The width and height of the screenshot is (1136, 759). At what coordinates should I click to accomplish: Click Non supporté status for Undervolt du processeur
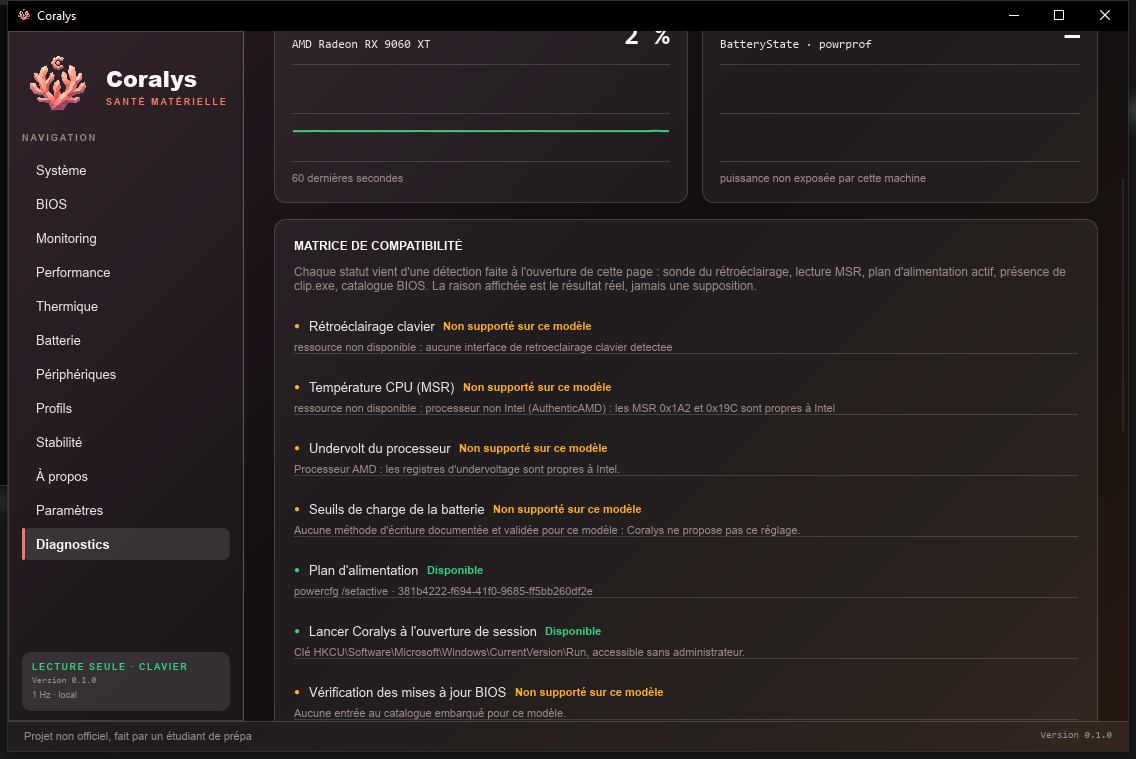click(532, 448)
